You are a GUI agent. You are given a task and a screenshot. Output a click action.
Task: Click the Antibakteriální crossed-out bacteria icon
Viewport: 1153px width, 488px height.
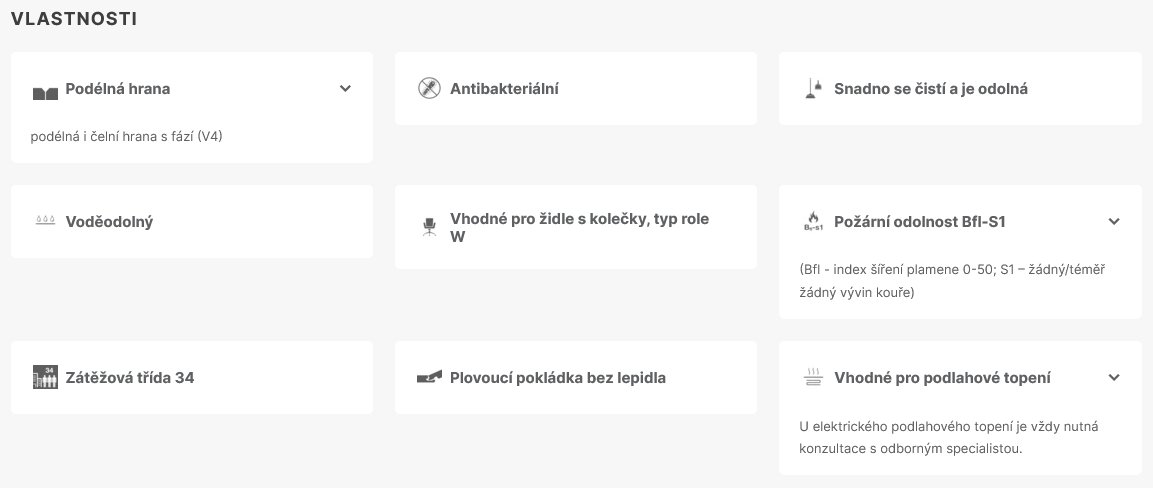tap(429, 89)
